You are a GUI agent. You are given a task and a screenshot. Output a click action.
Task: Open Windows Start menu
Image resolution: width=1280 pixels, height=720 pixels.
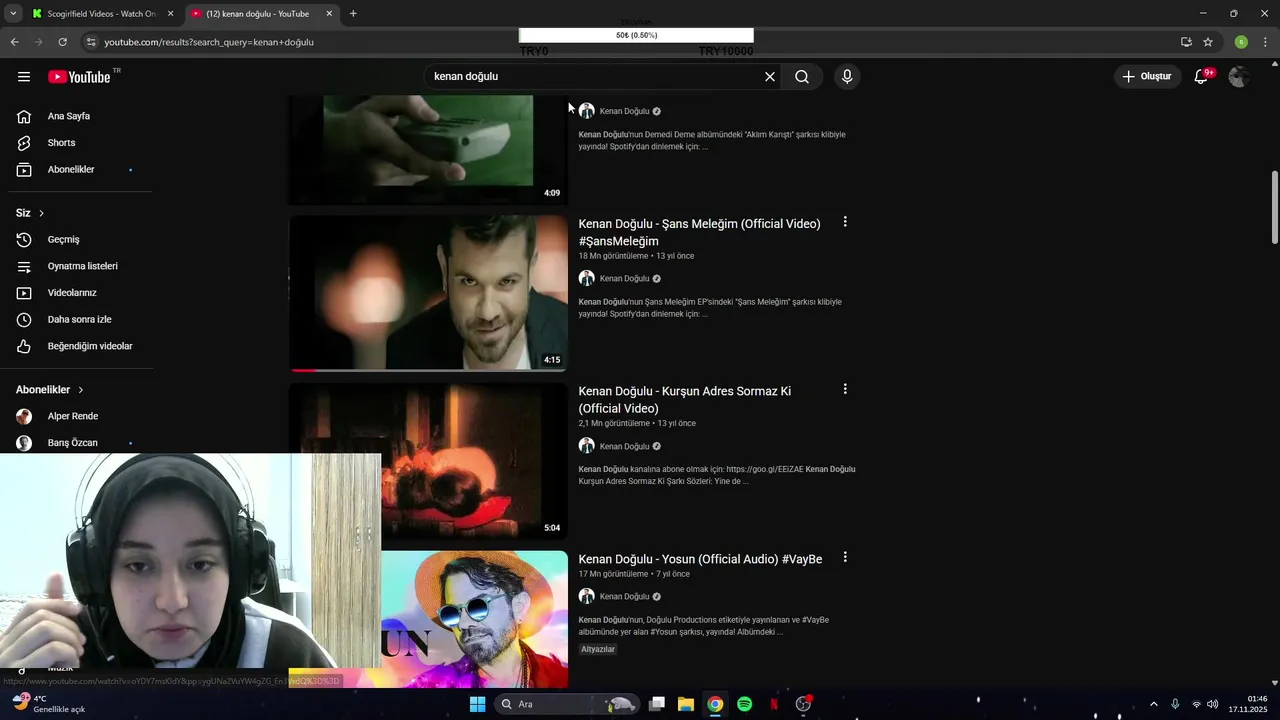pyautogui.click(x=477, y=704)
